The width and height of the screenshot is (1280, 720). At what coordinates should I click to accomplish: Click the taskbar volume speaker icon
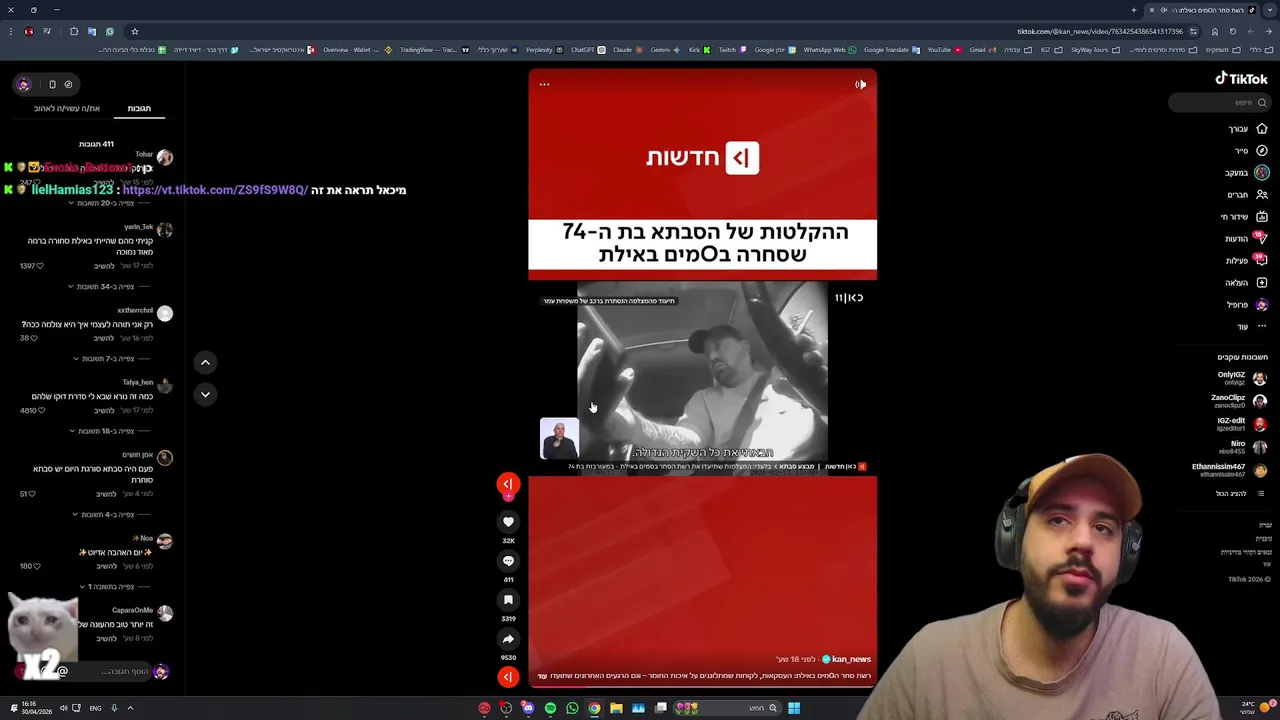[x=63, y=708]
